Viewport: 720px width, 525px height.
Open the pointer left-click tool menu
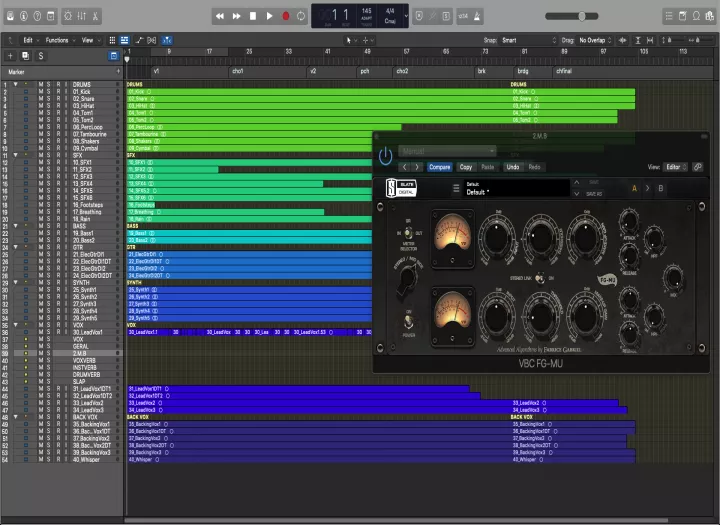pyautogui.click(x=351, y=40)
